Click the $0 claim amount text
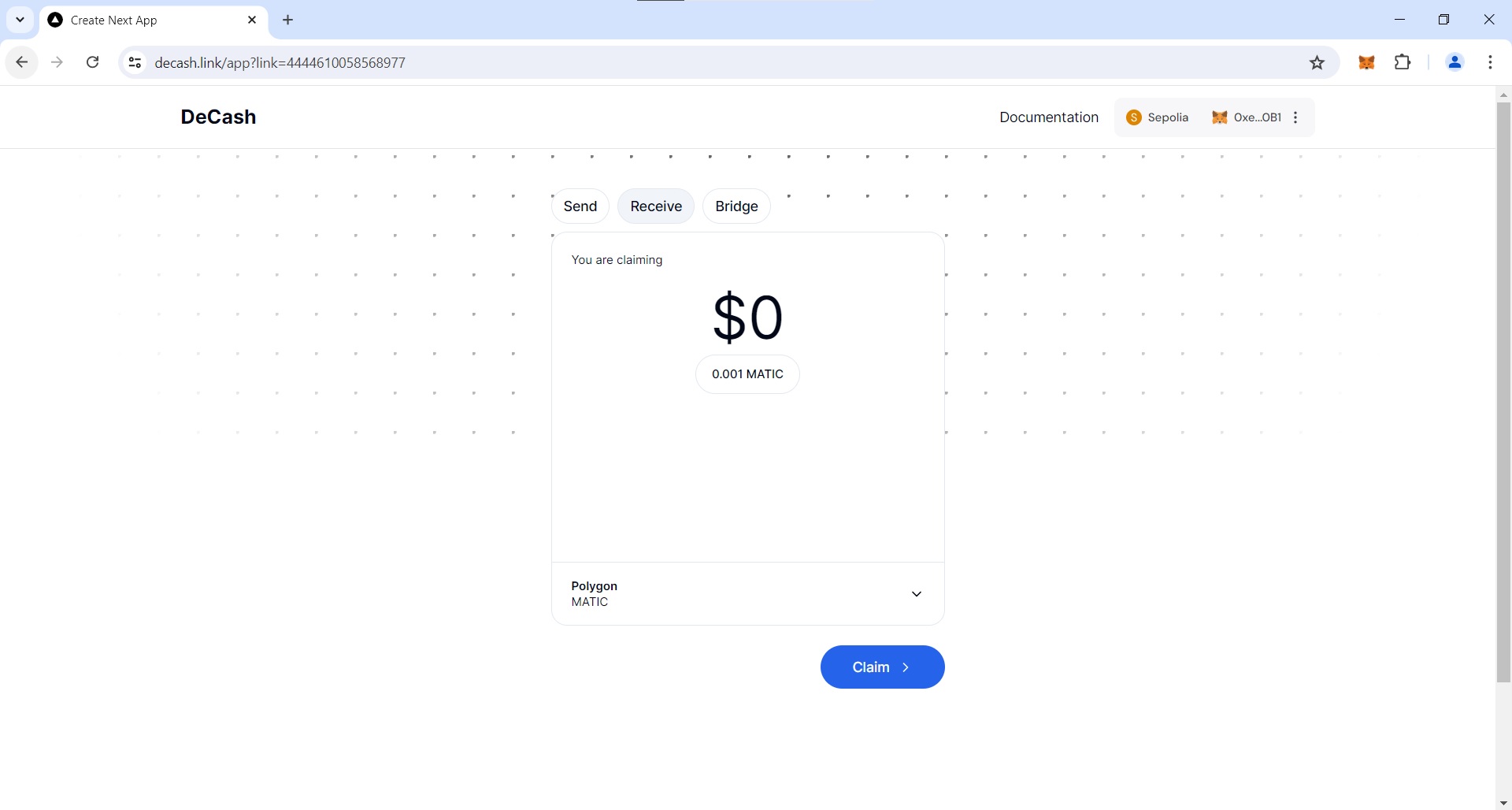 pos(747,318)
